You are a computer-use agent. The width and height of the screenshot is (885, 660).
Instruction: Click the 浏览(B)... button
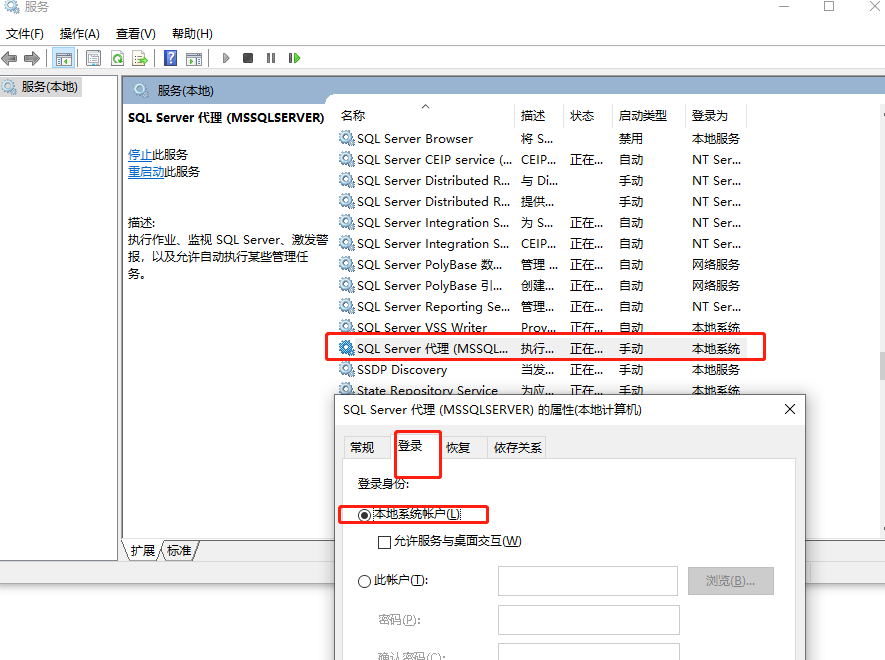[730, 581]
